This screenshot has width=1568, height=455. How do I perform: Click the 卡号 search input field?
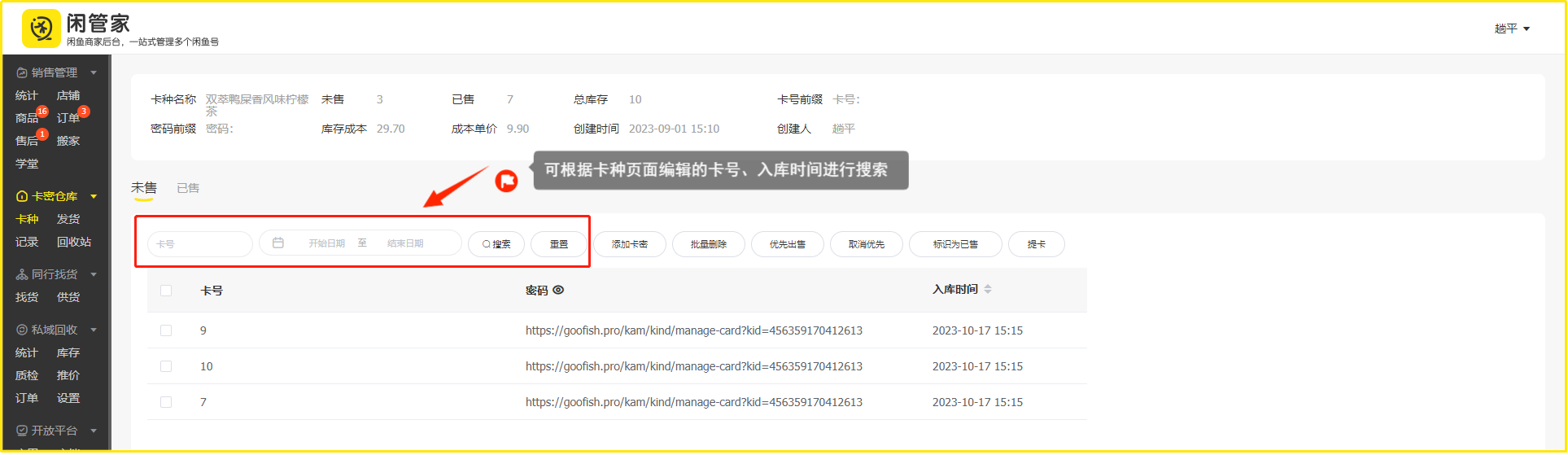click(199, 244)
